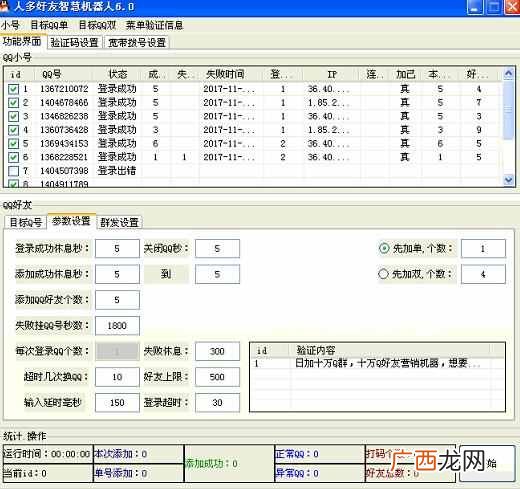Click the 登录超时 input field
This screenshot has height=489, width=520.
(217, 403)
